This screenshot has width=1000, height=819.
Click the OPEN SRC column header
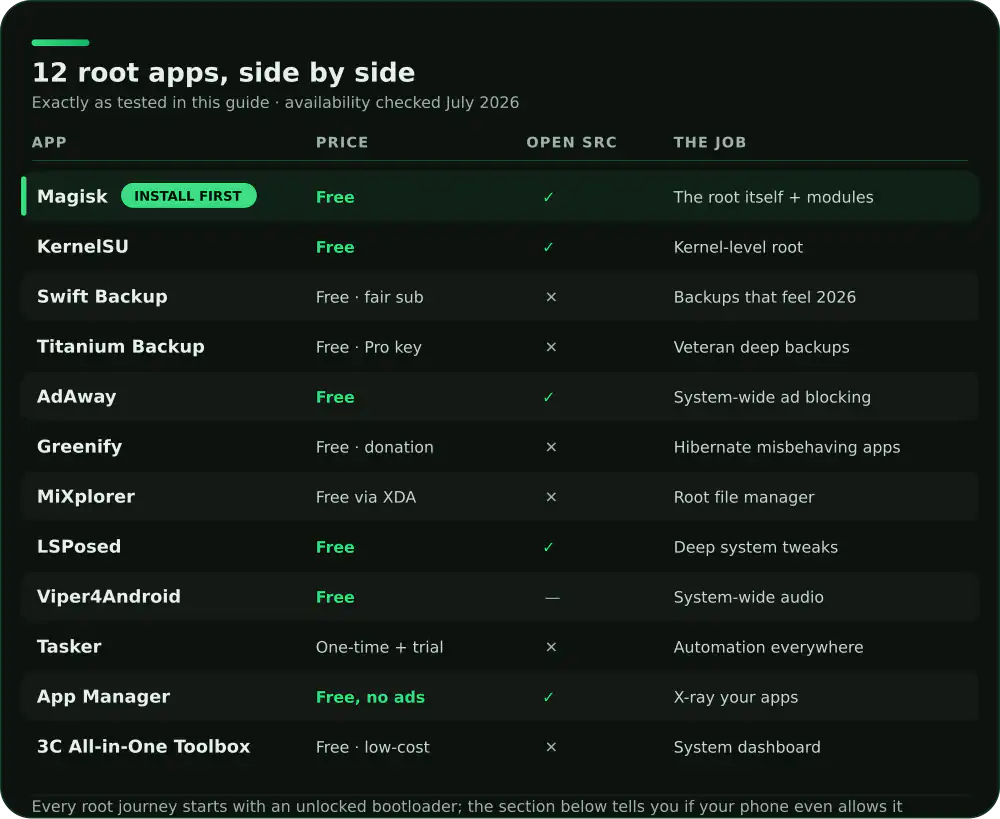pyautogui.click(x=571, y=142)
